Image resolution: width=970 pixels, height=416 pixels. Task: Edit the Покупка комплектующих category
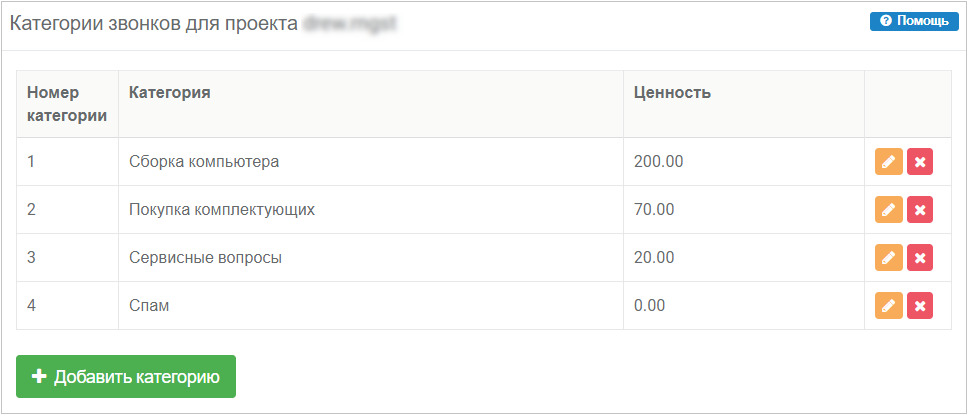tap(889, 209)
